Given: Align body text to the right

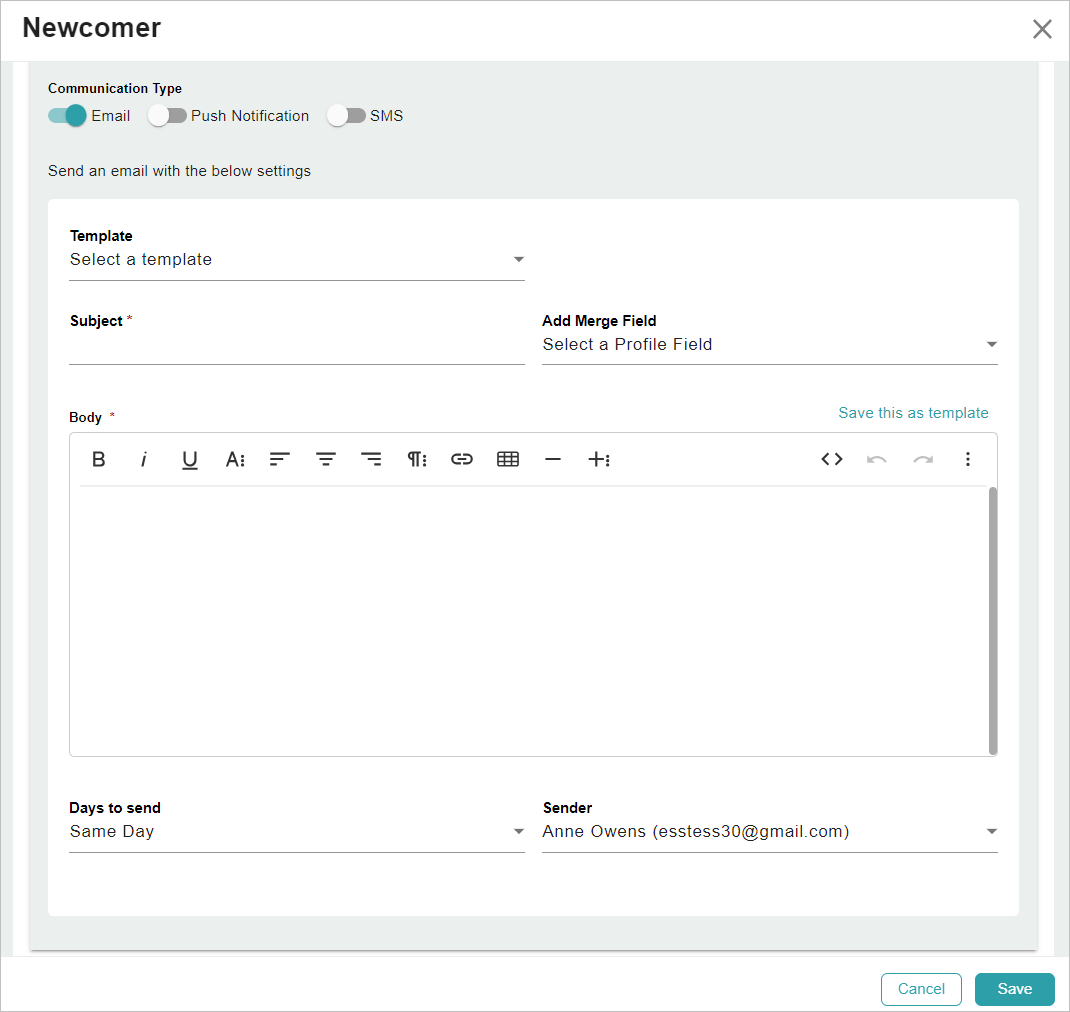Looking at the screenshot, I should (371, 459).
